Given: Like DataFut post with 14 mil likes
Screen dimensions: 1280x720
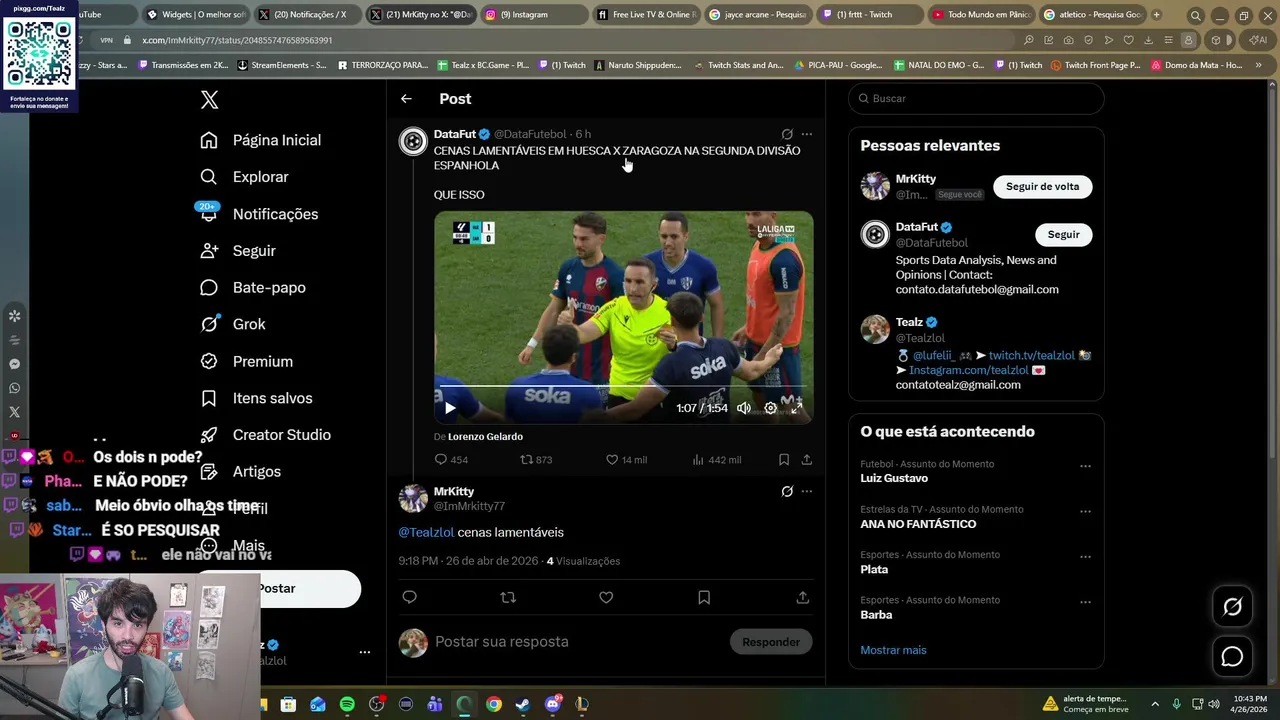Looking at the screenshot, I should 626,460.
